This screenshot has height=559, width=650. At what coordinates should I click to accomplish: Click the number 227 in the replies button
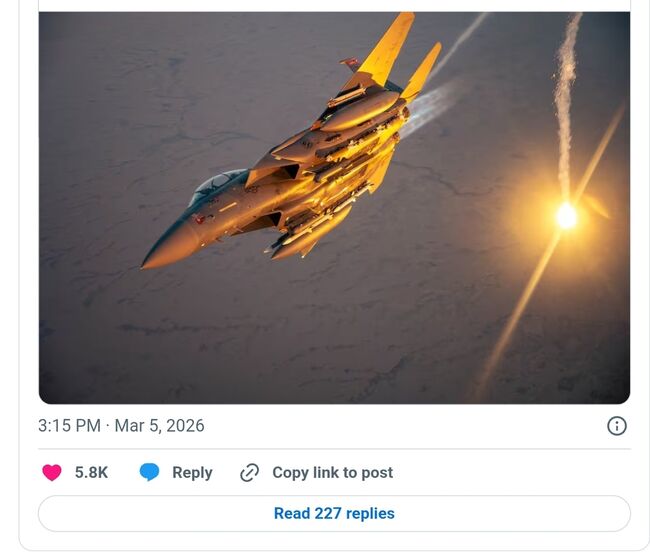(328, 513)
